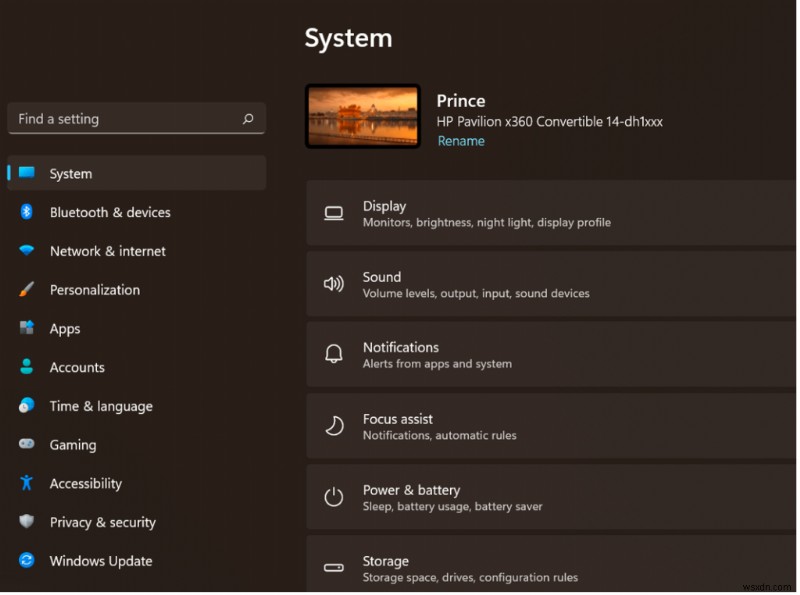Click the Windows Update refresh icon
This screenshot has height=595, width=800.
[27, 561]
